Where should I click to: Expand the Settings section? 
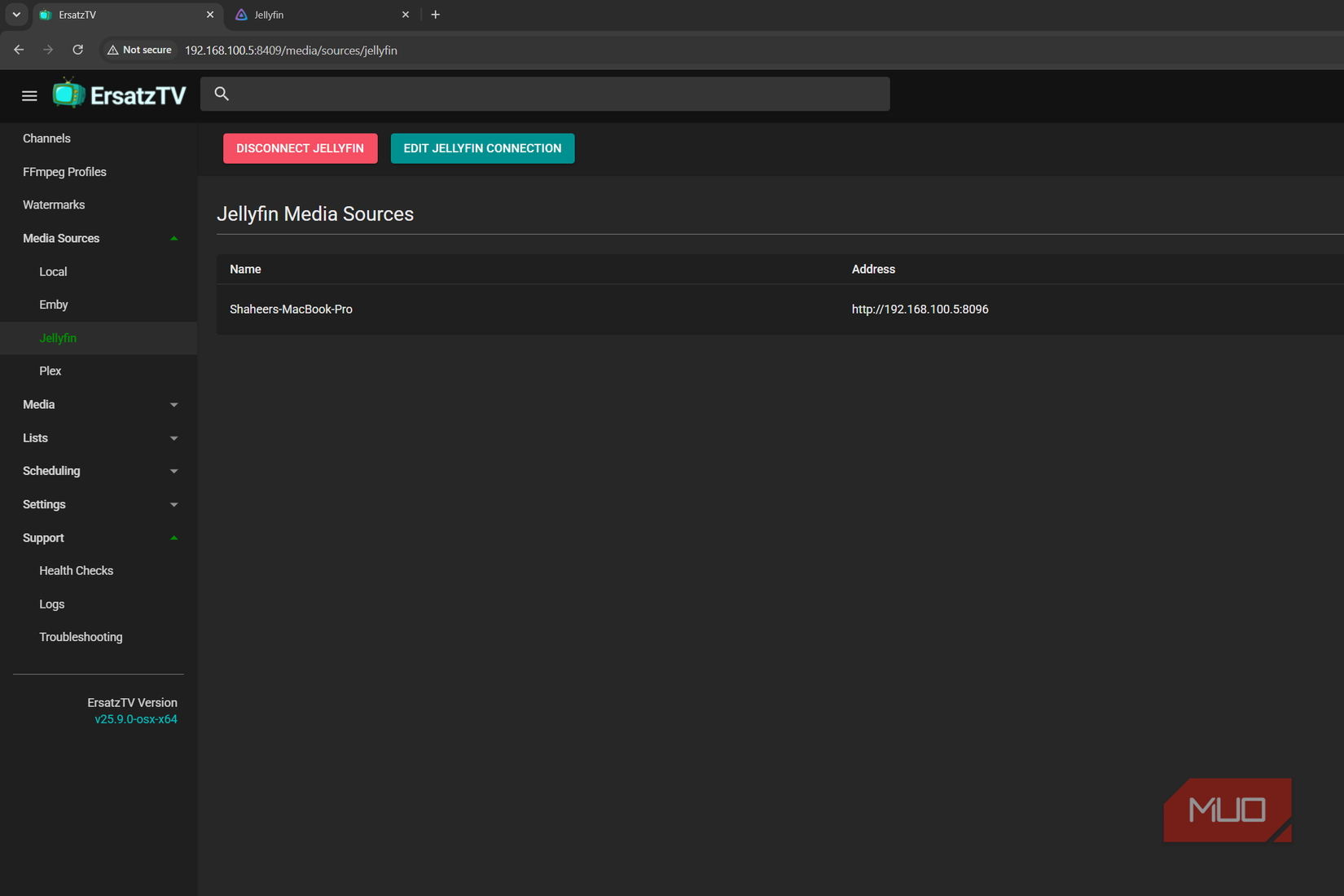[x=98, y=504]
